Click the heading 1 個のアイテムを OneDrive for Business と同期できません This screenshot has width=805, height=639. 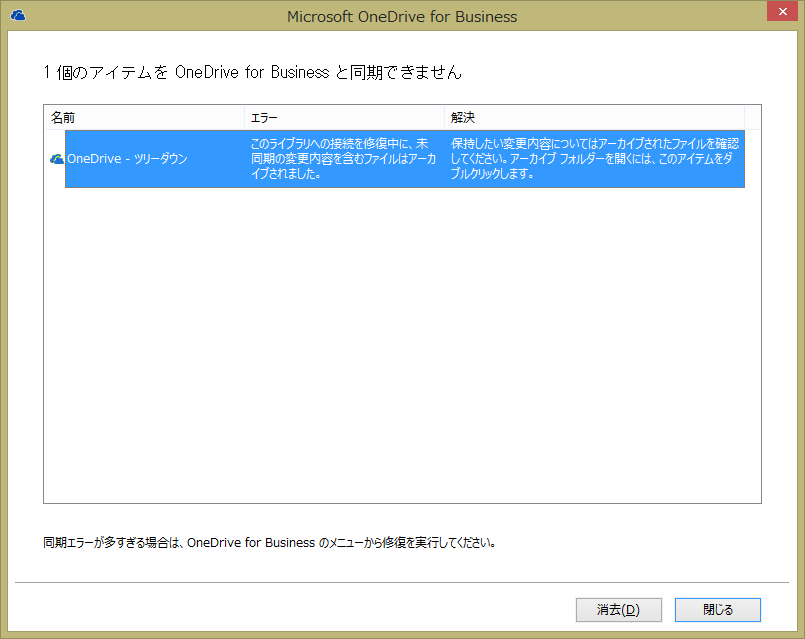(252, 72)
